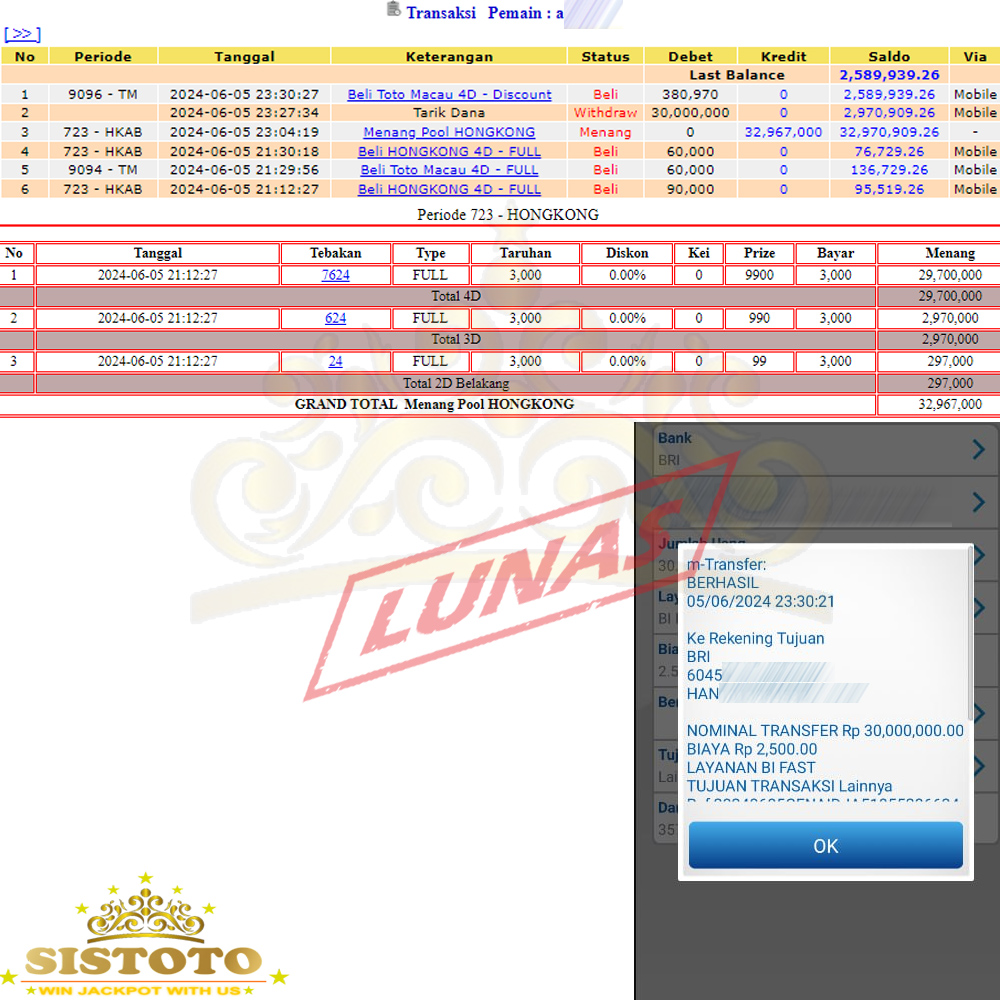Open Beli Toto Macau 4D - Discount link
This screenshot has height=1000, width=1000.
click(x=449, y=94)
